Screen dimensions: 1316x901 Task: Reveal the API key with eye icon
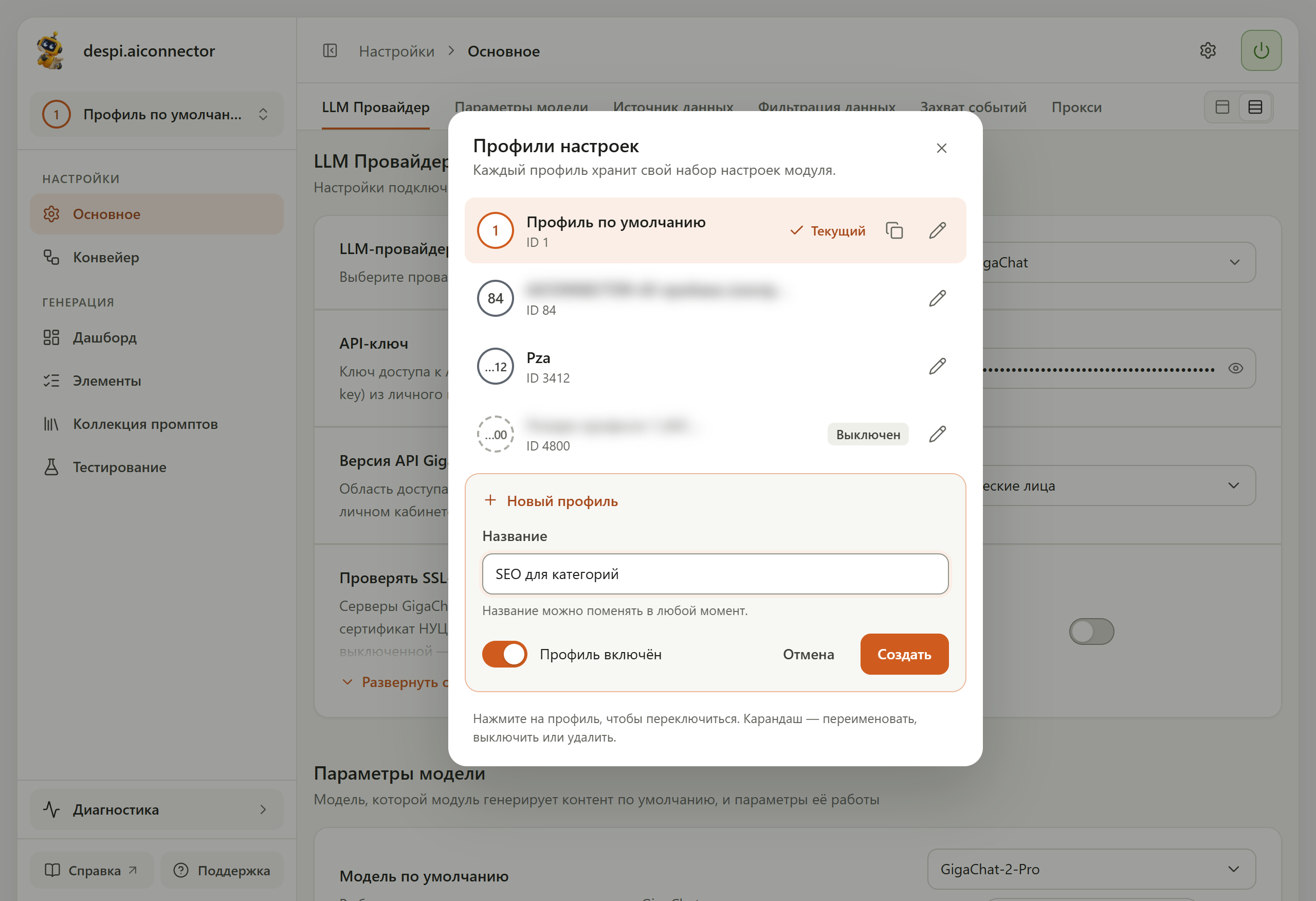click(1236, 369)
